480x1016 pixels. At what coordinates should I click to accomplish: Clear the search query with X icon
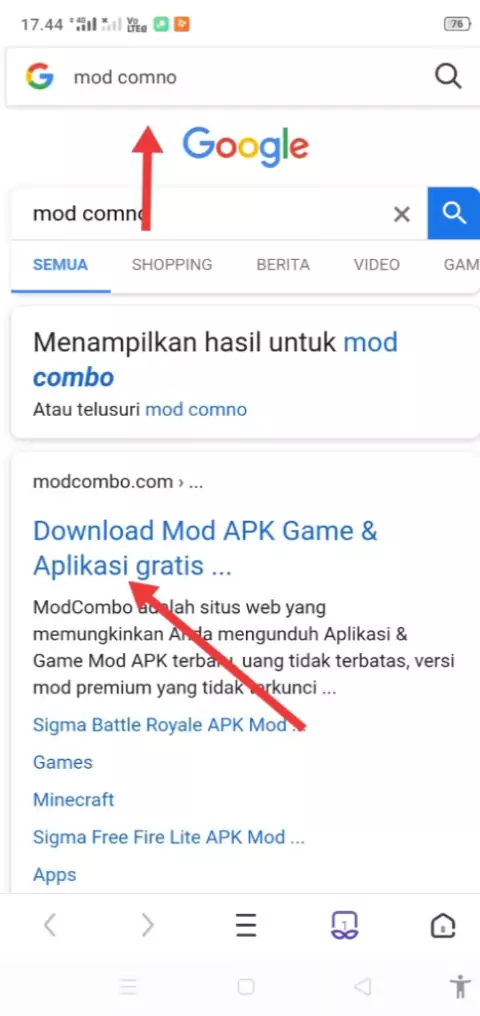pyautogui.click(x=402, y=214)
